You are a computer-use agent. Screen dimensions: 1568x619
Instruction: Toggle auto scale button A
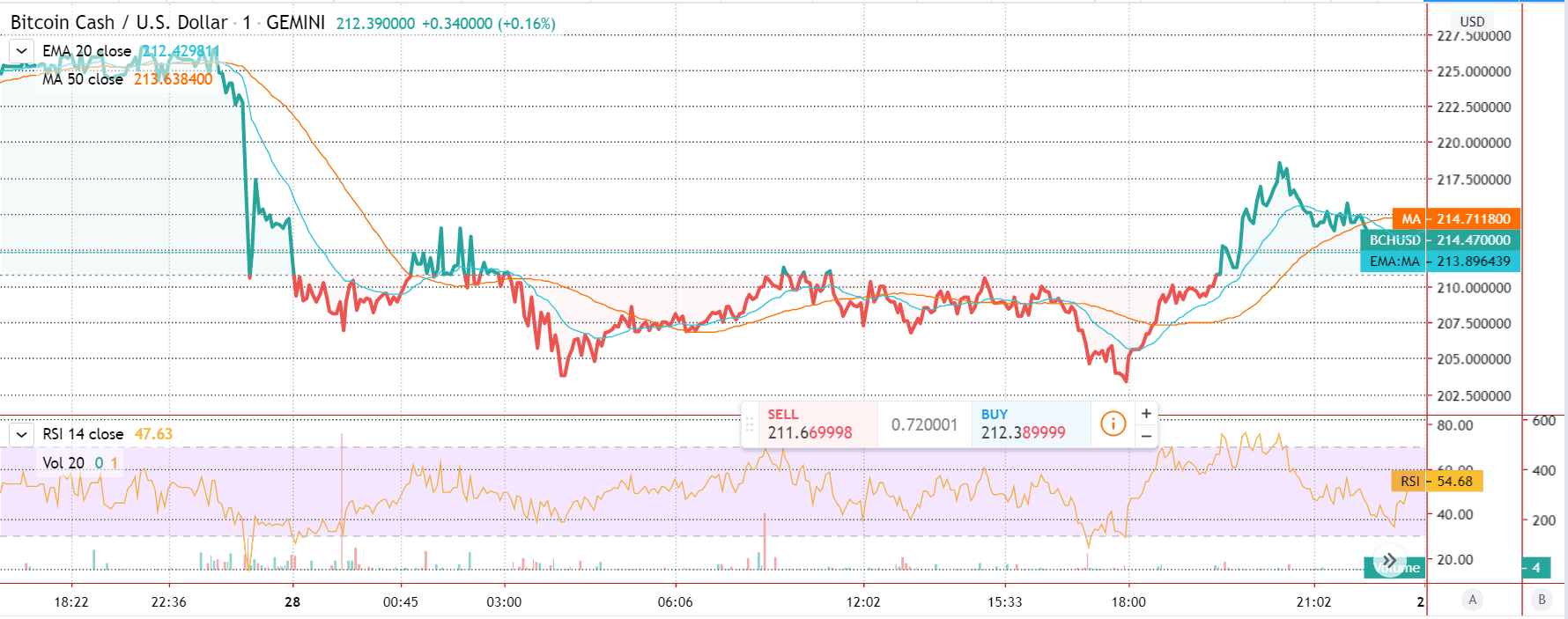(1472, 600)
